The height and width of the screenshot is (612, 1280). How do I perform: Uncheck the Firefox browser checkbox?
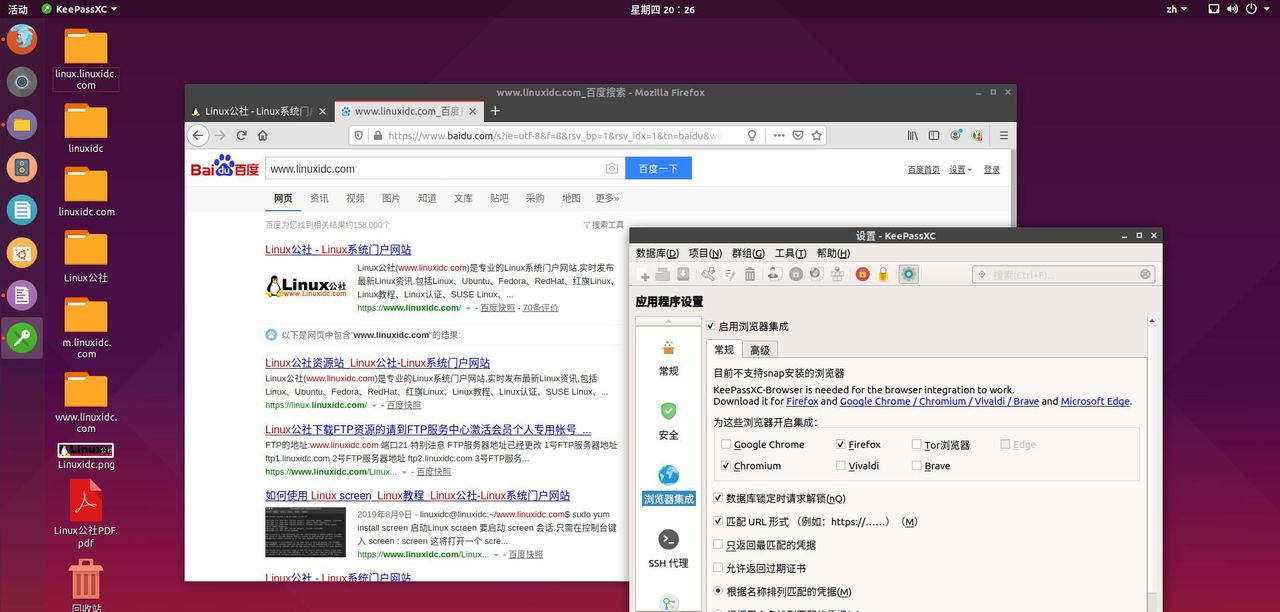840,444
